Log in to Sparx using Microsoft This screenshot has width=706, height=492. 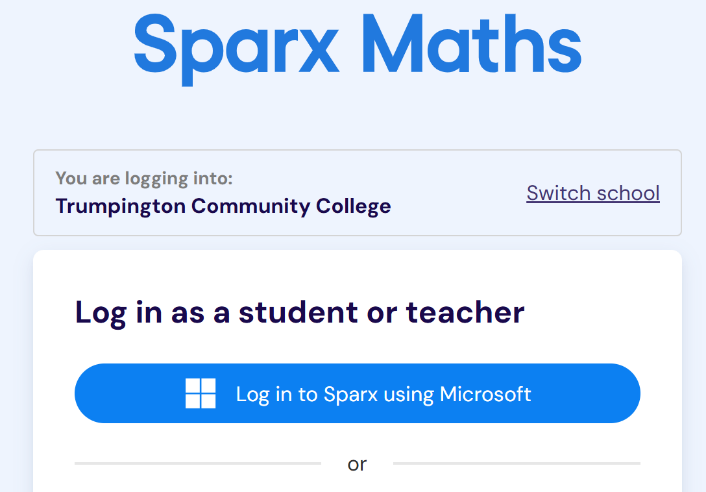[357, 393]
